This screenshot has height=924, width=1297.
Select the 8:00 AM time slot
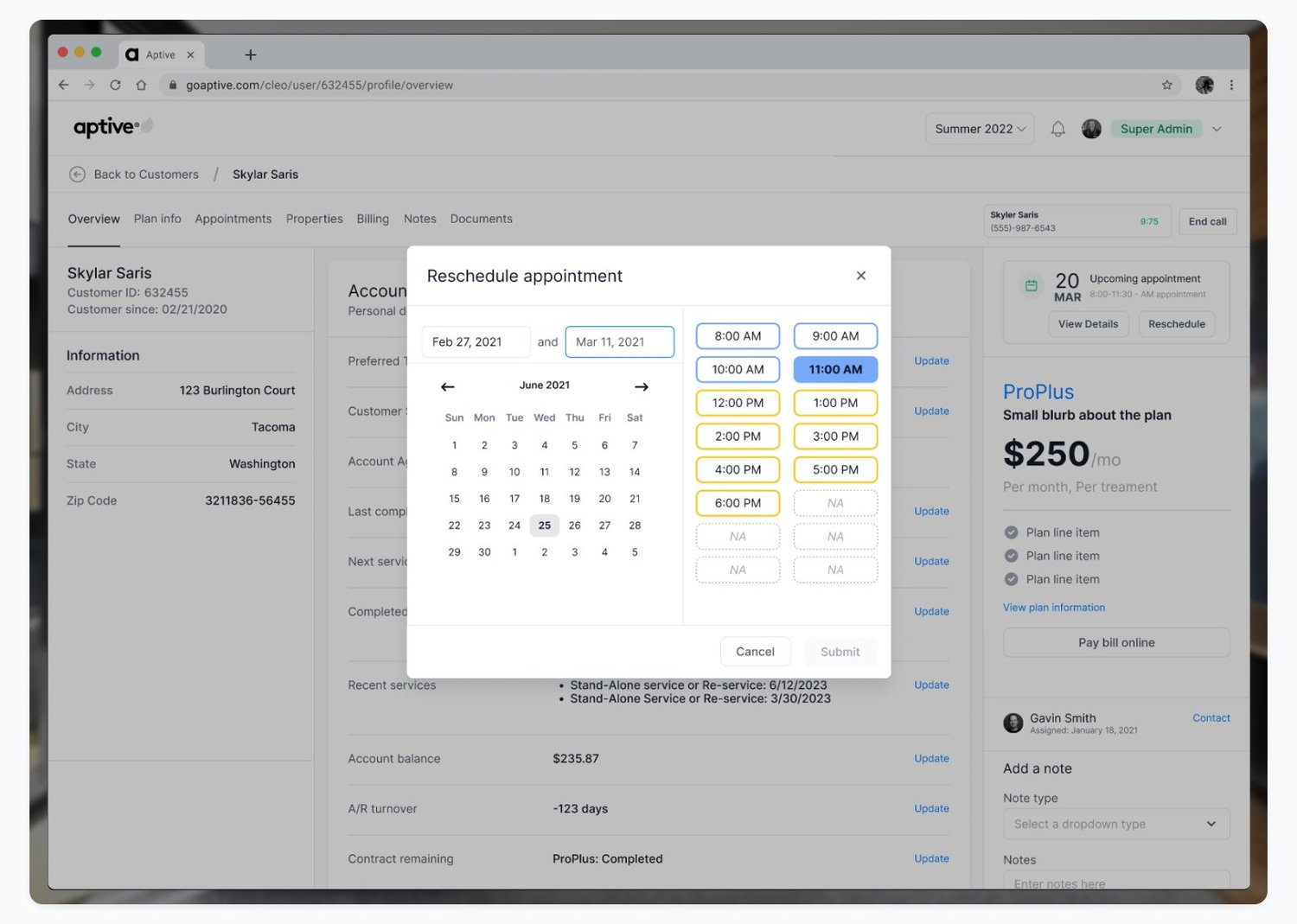[x=738, y=336]
